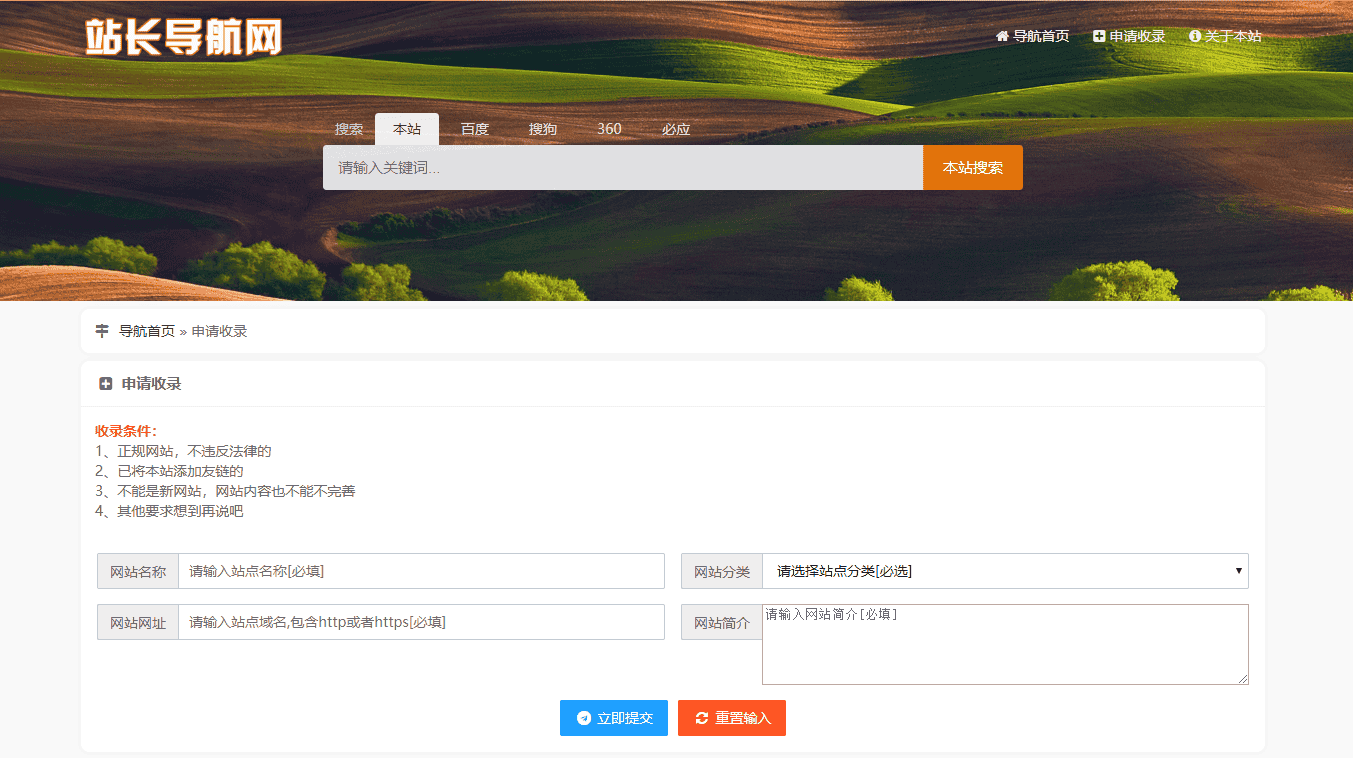Open 申请收录 in the top navigation
This screenshot has height=758, width=1353.
coord(1130,36)
